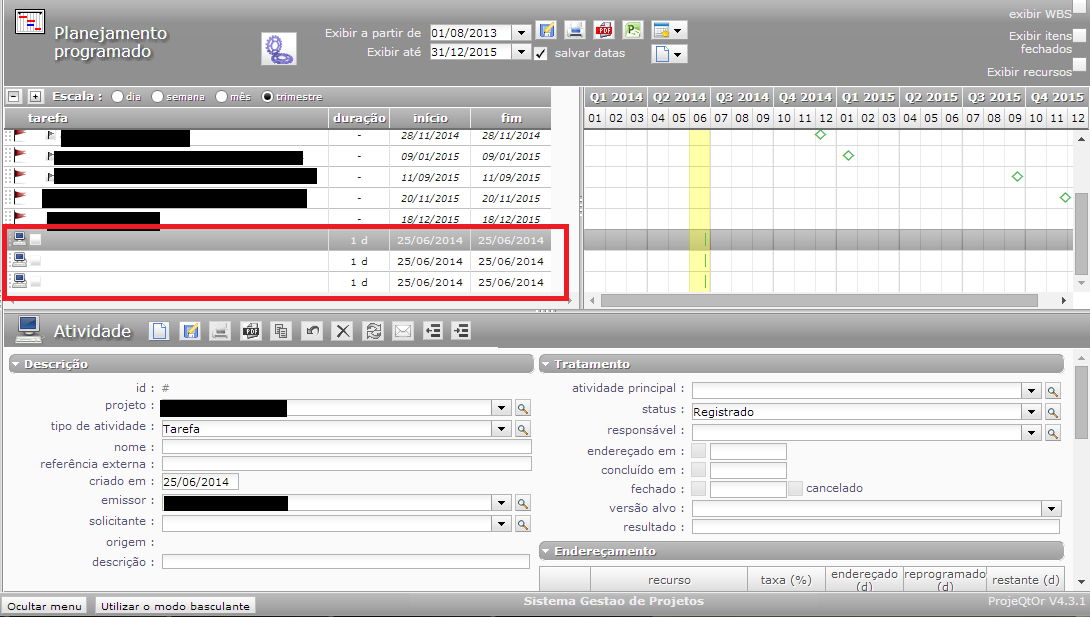This screenshot has width=1090, height=617.
Task: Select the 'dia' scale radio button
Action: (118, 97)
